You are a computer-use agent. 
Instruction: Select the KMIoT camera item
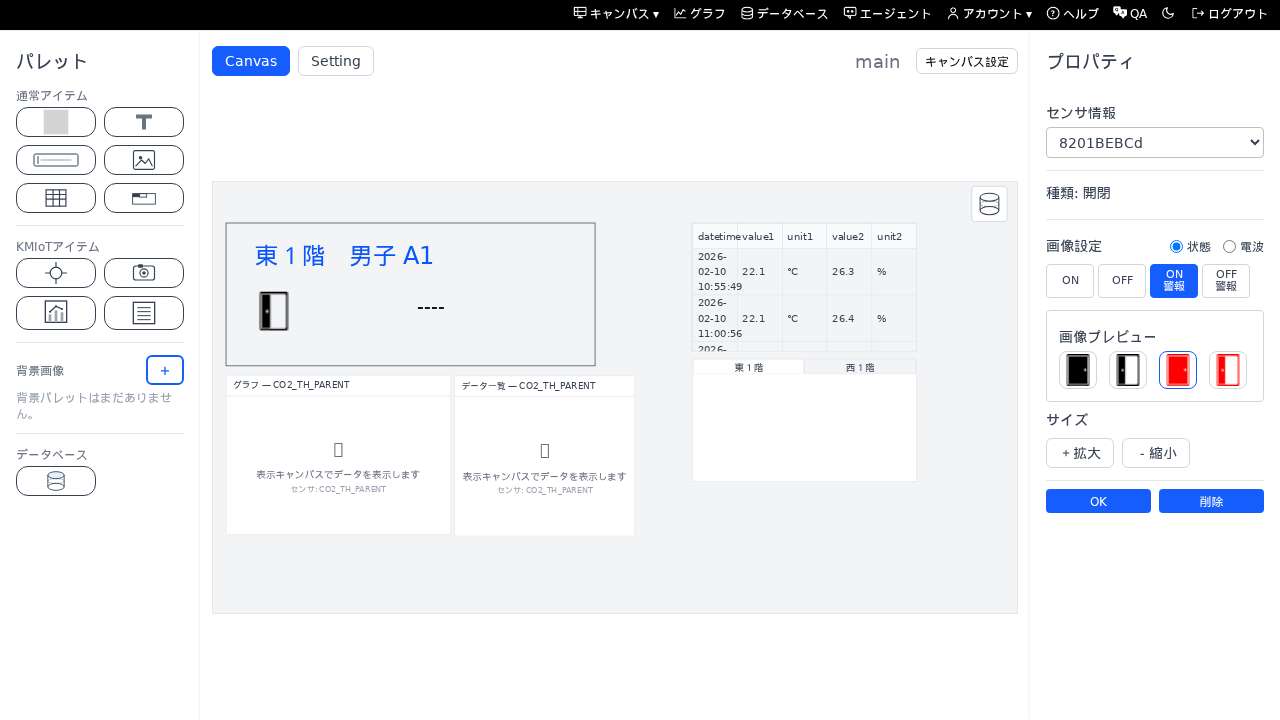tap(144, 273)
